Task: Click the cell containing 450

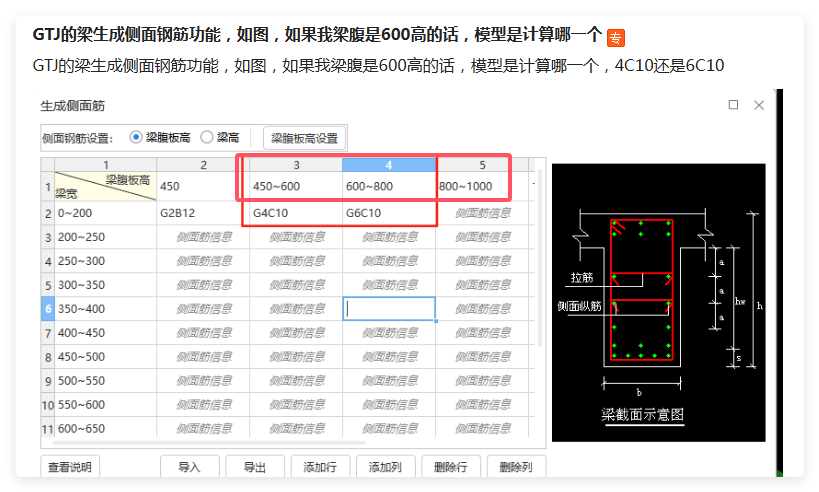Action: pos(203,186)
